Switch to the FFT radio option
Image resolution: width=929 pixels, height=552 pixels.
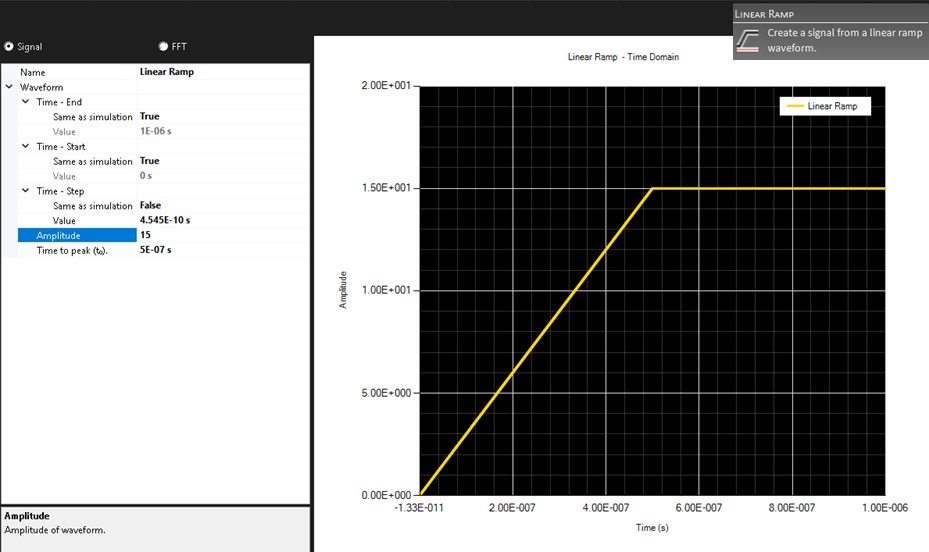click(x=163, y=46)
